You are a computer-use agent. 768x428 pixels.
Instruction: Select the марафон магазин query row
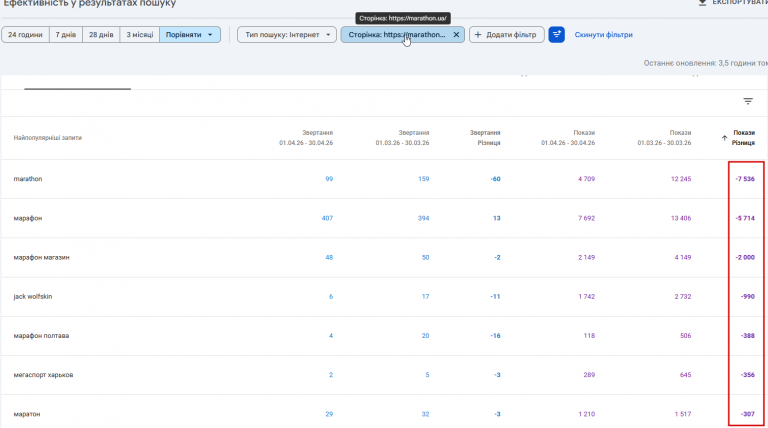pos(384,258)
